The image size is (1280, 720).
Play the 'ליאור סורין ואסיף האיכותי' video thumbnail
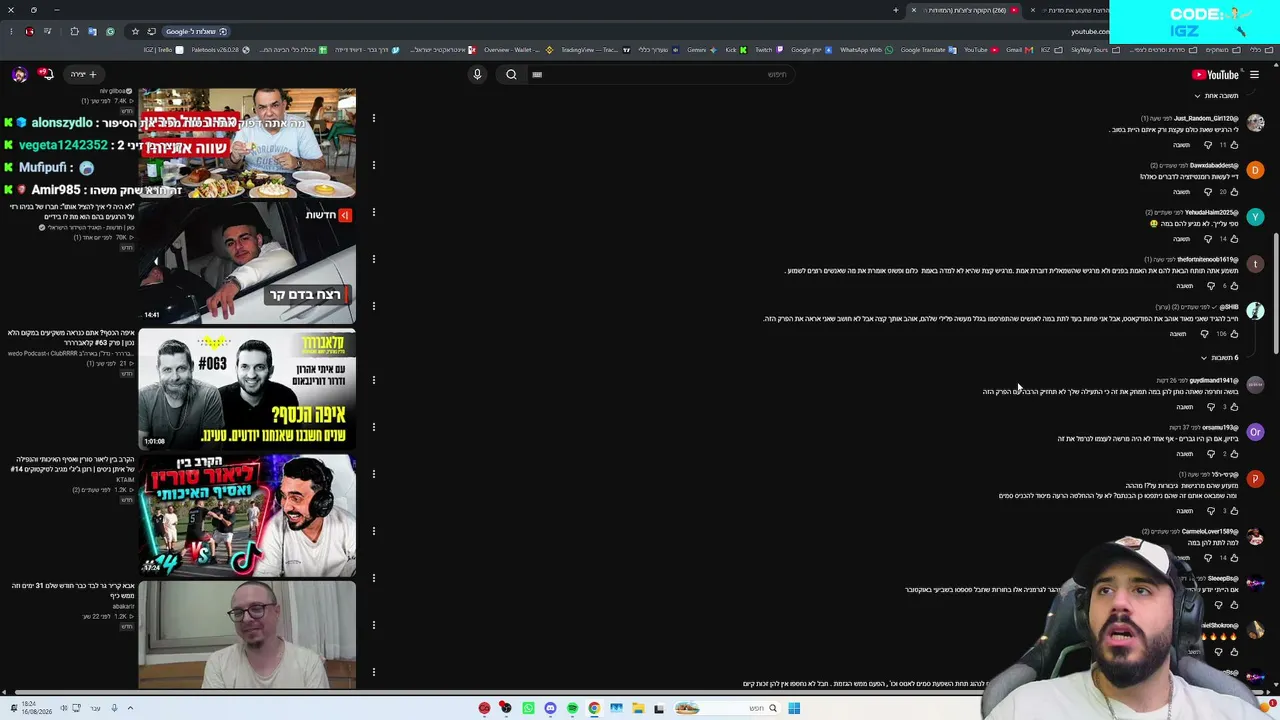tap(247, 516)
